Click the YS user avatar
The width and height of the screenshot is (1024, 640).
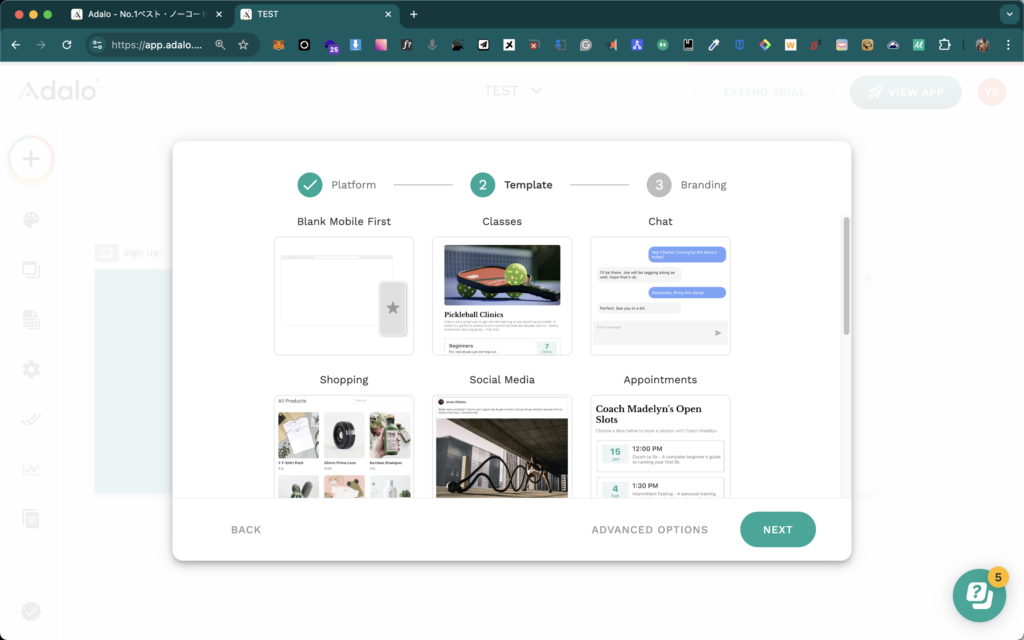coord(991,92)
